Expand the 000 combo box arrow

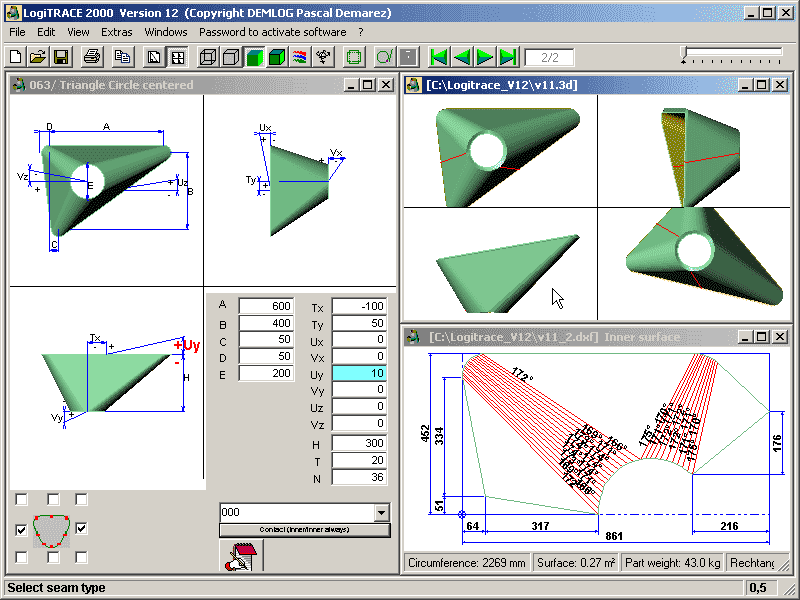tap(381, 512)
